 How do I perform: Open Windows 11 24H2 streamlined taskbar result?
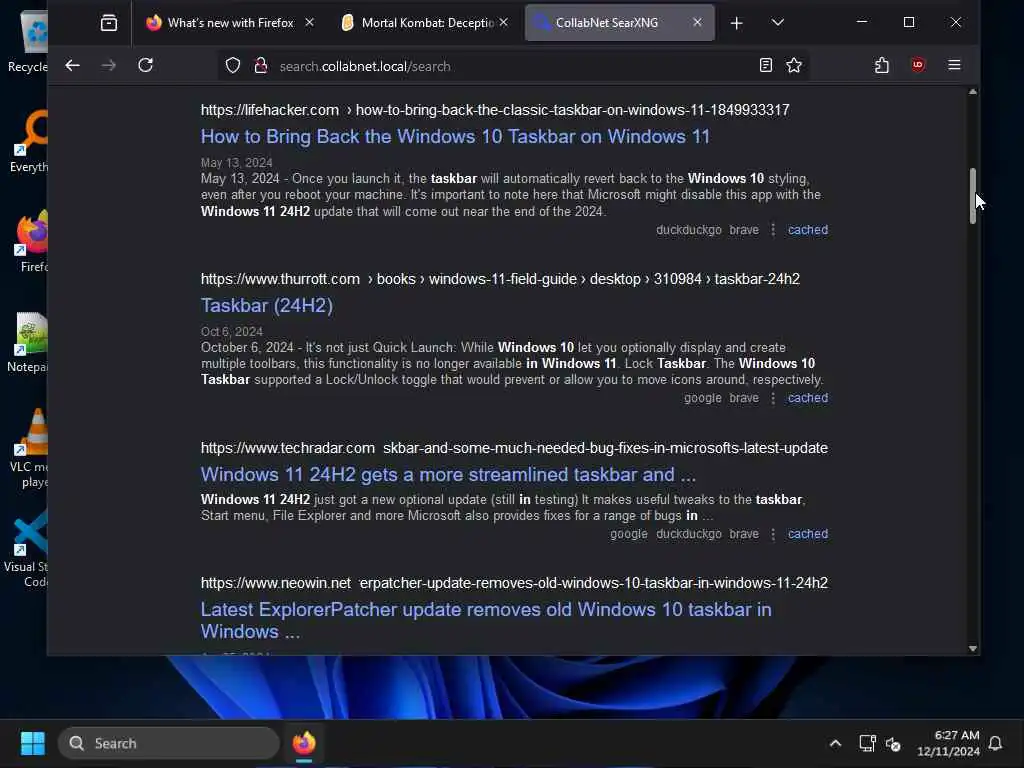coord(448,475)
